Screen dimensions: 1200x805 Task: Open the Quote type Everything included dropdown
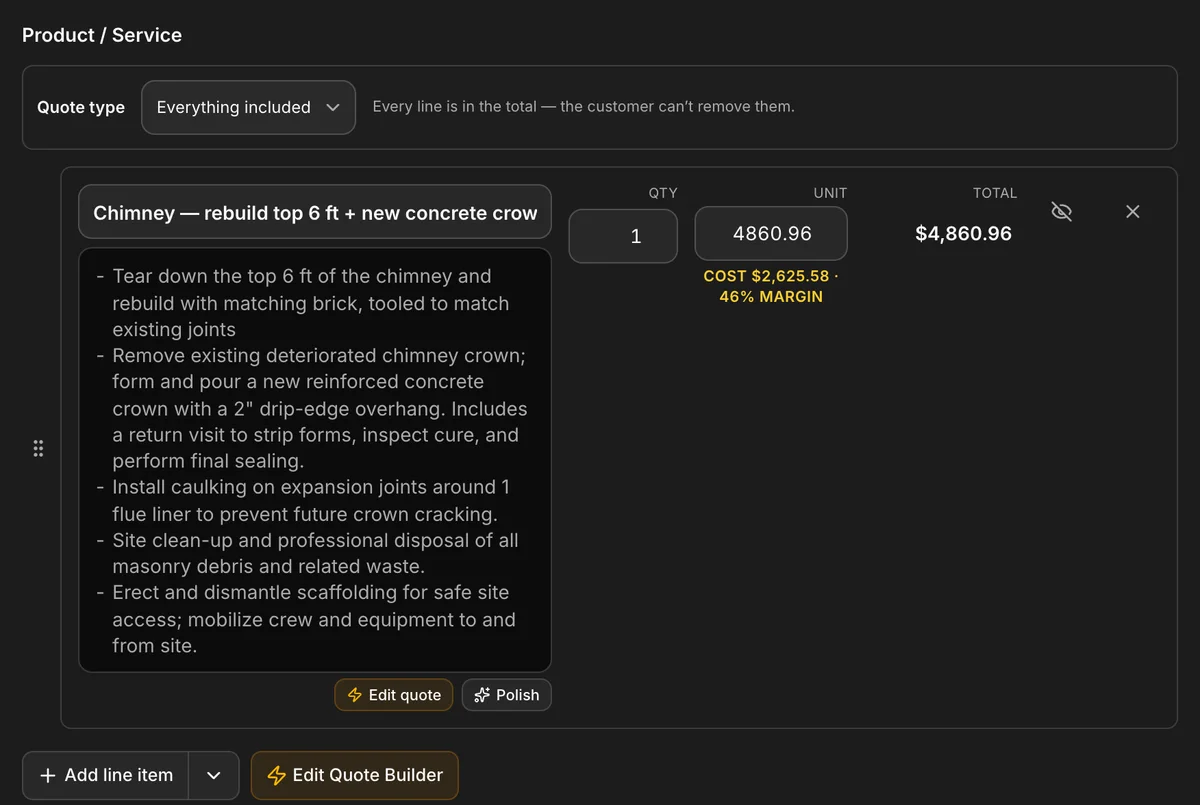(x=248, y=107)
